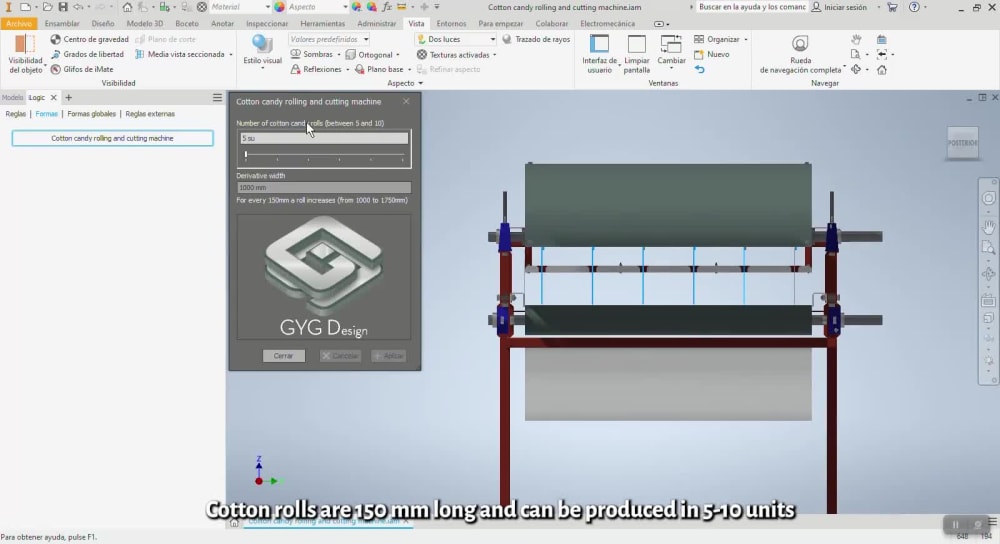Switch to Herramientas ribbon tab
This screenshot has height=544, width=1000.
click(323, 24)
